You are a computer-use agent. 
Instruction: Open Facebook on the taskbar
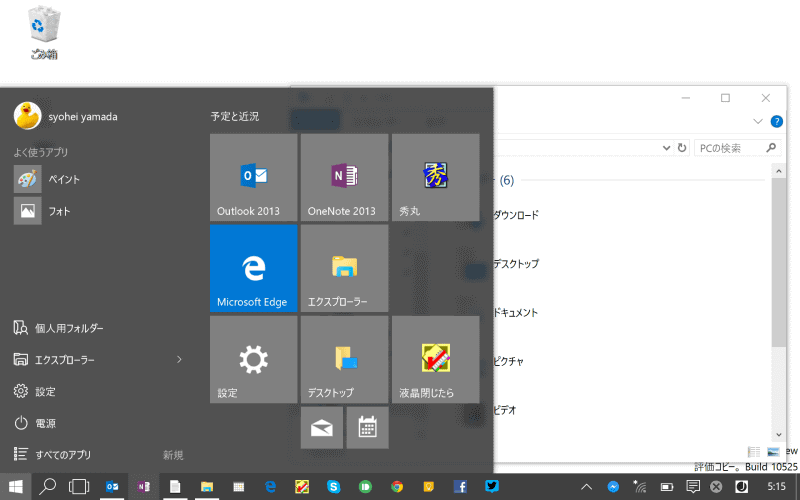tap(460, 487)
